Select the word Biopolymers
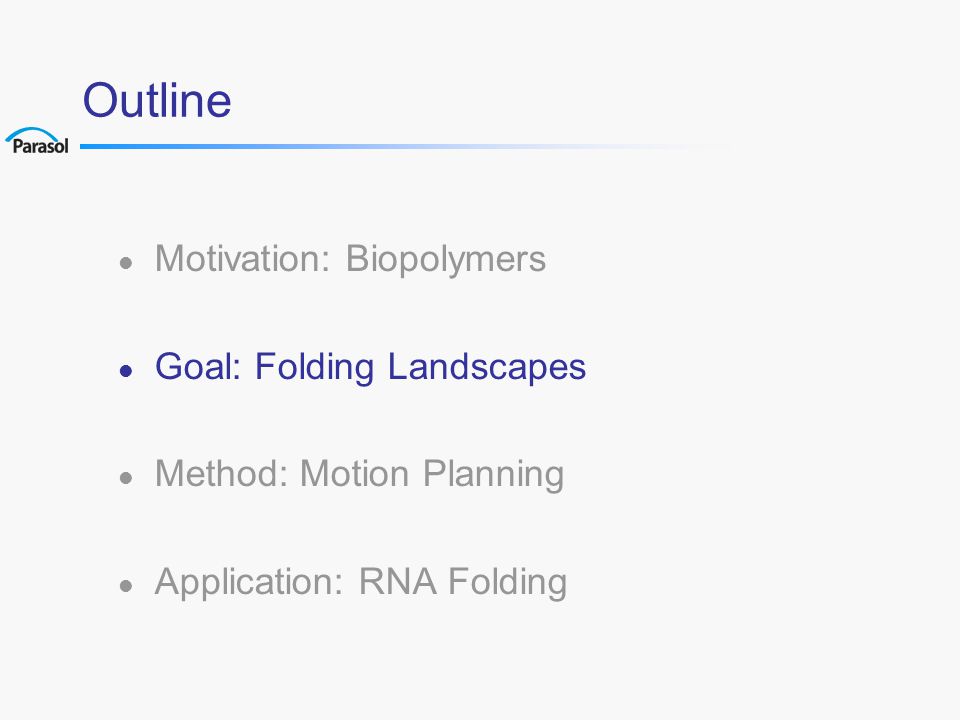The image size is (960, 720). point(446,260)
